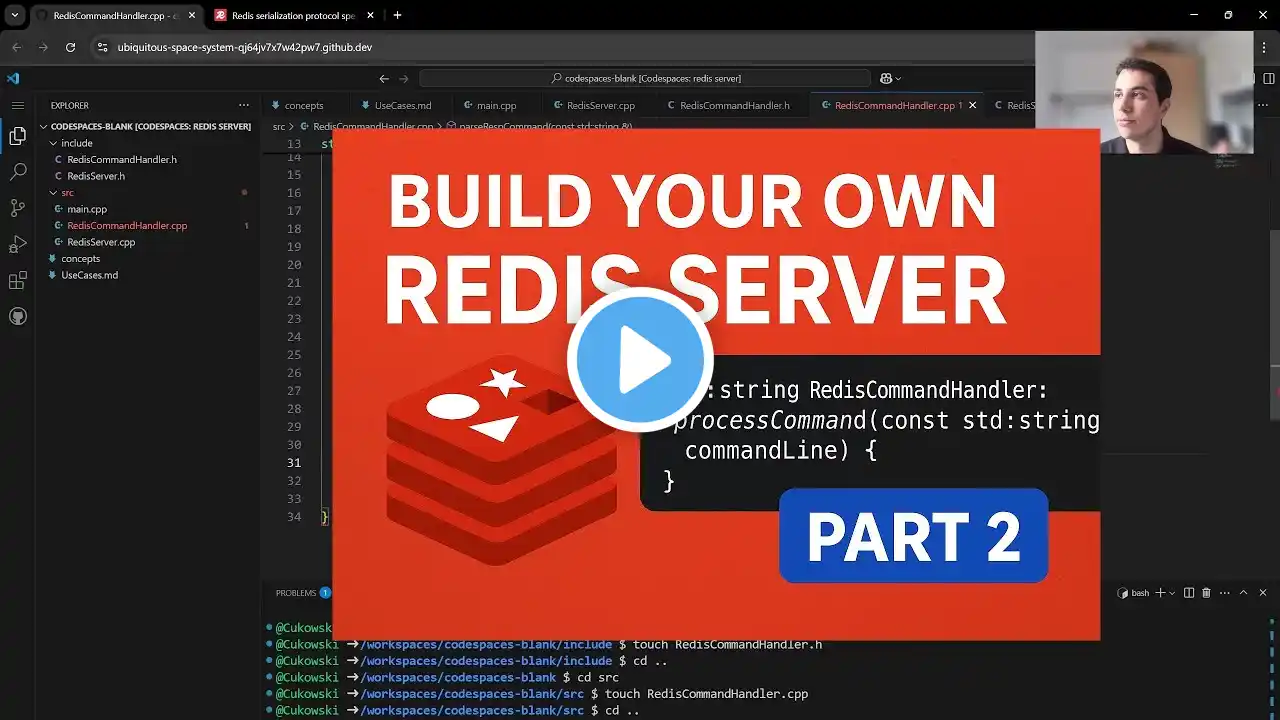
Task: Split the bash terminal
Action: pyautogui.click(x=1189, y=593)
